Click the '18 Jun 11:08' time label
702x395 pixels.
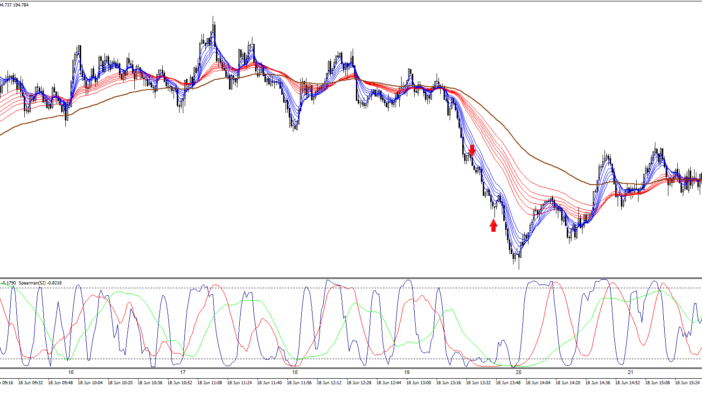click(210, 383)
